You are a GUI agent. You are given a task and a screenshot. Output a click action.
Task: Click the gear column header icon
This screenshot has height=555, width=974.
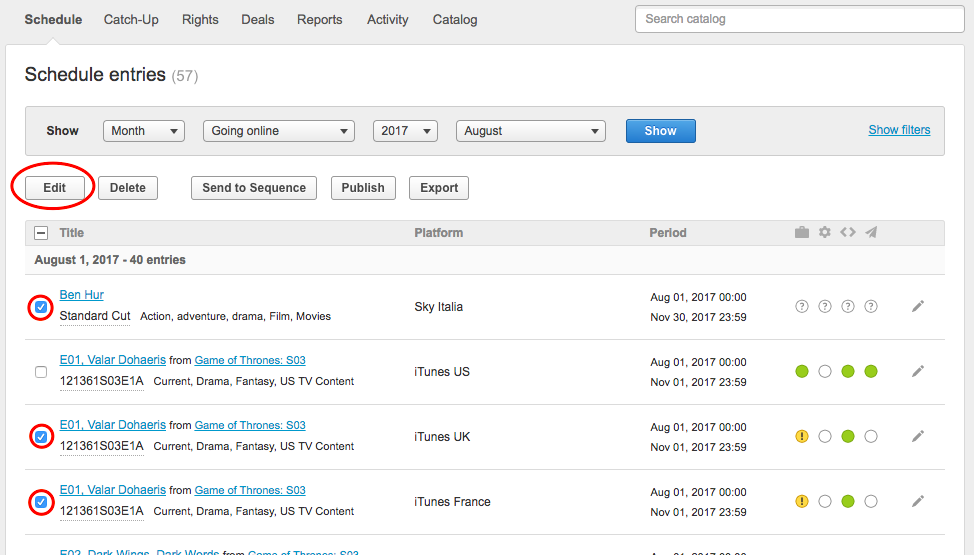click(824, 232)
